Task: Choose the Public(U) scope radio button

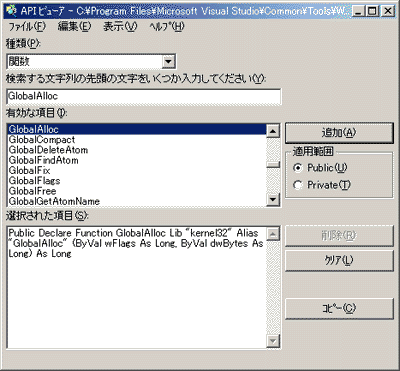Action: (320, 168)
